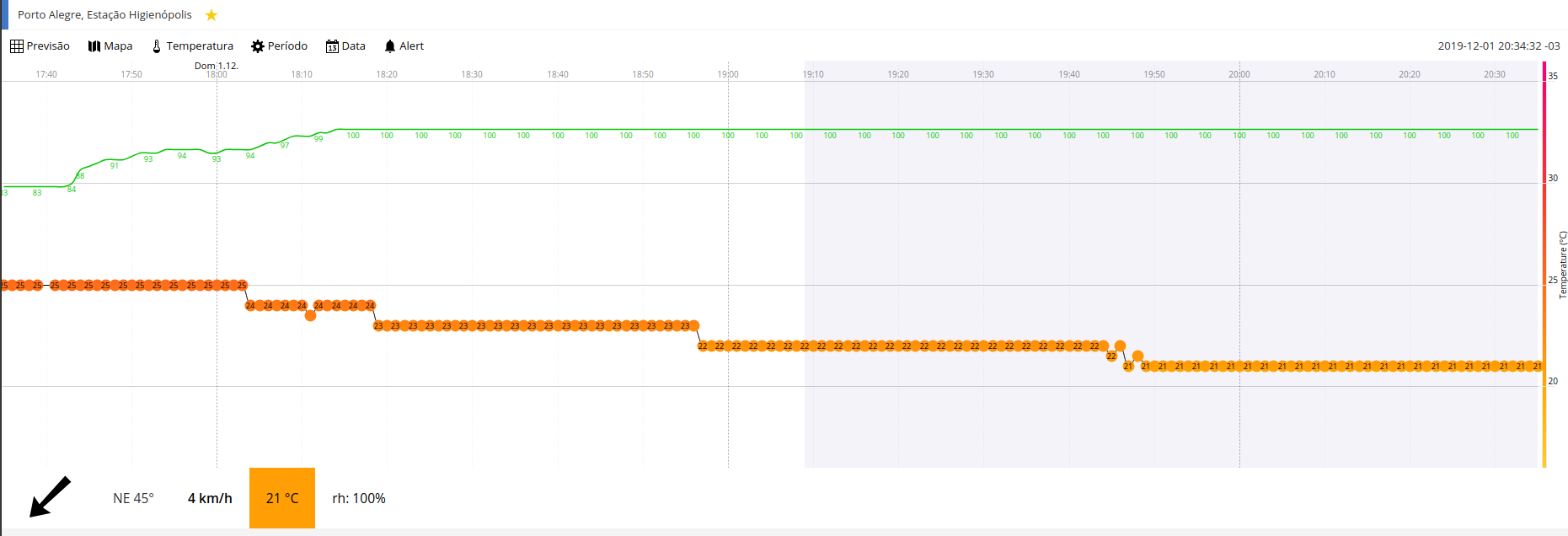This screenshot has width=1568, height=536.
Task: Click the 18:00 Dom 1.12. time marker
Action: 217,70
